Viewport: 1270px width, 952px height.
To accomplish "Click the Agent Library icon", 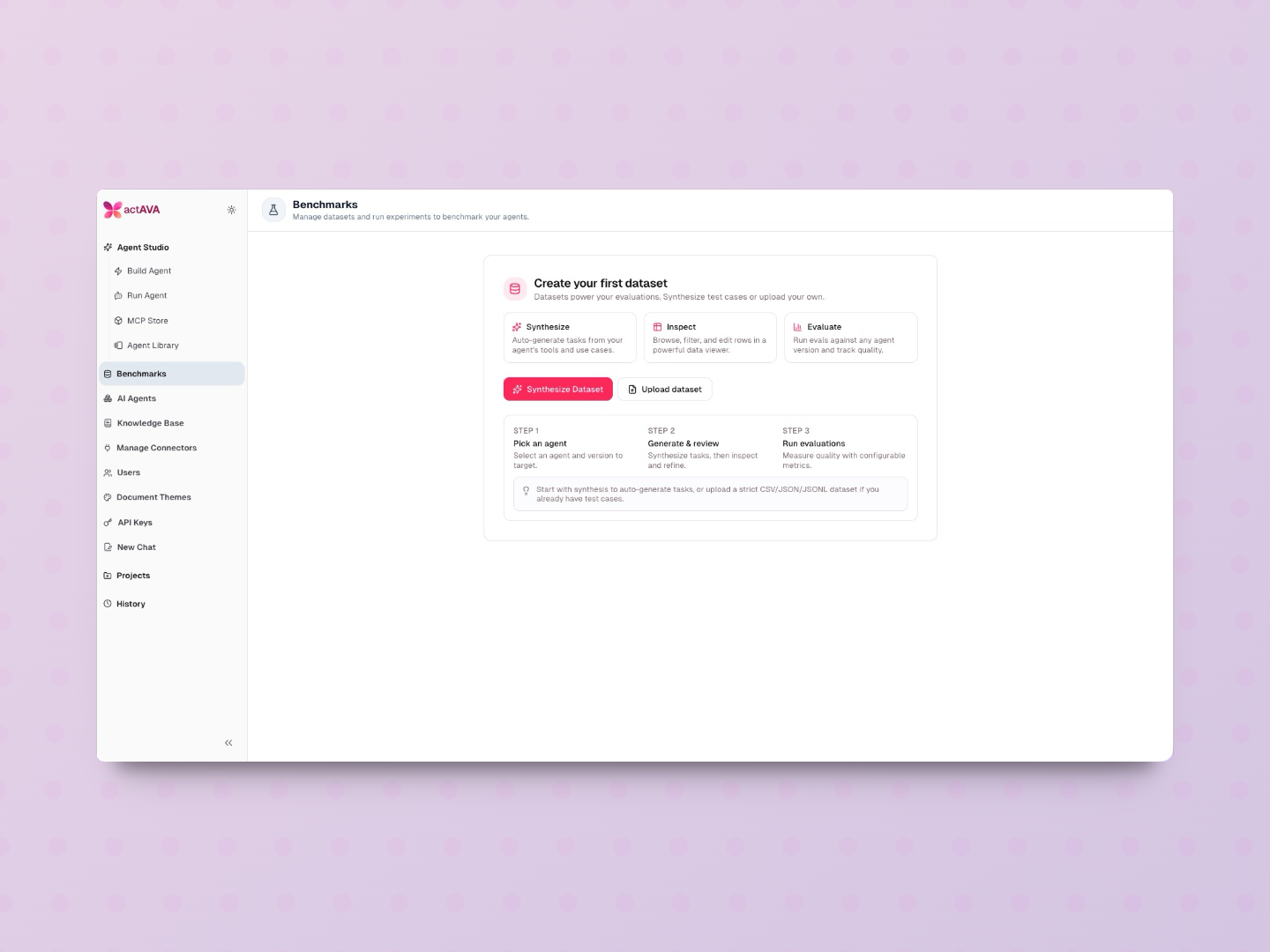I will 118,346.
